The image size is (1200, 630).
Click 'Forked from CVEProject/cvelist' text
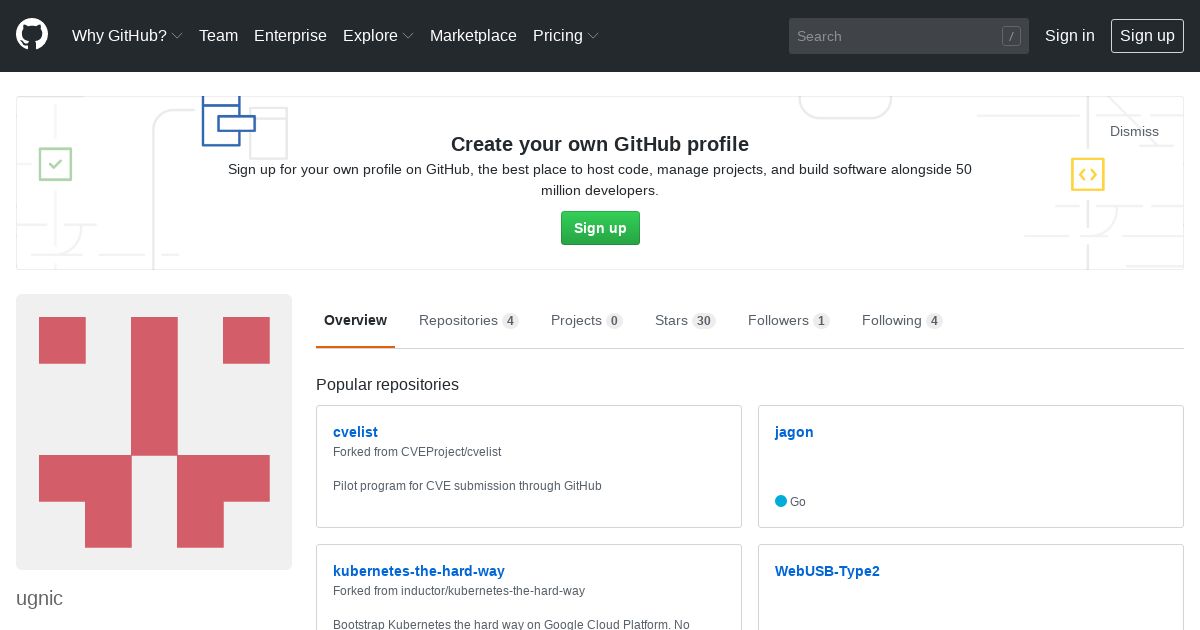point(417,452)
